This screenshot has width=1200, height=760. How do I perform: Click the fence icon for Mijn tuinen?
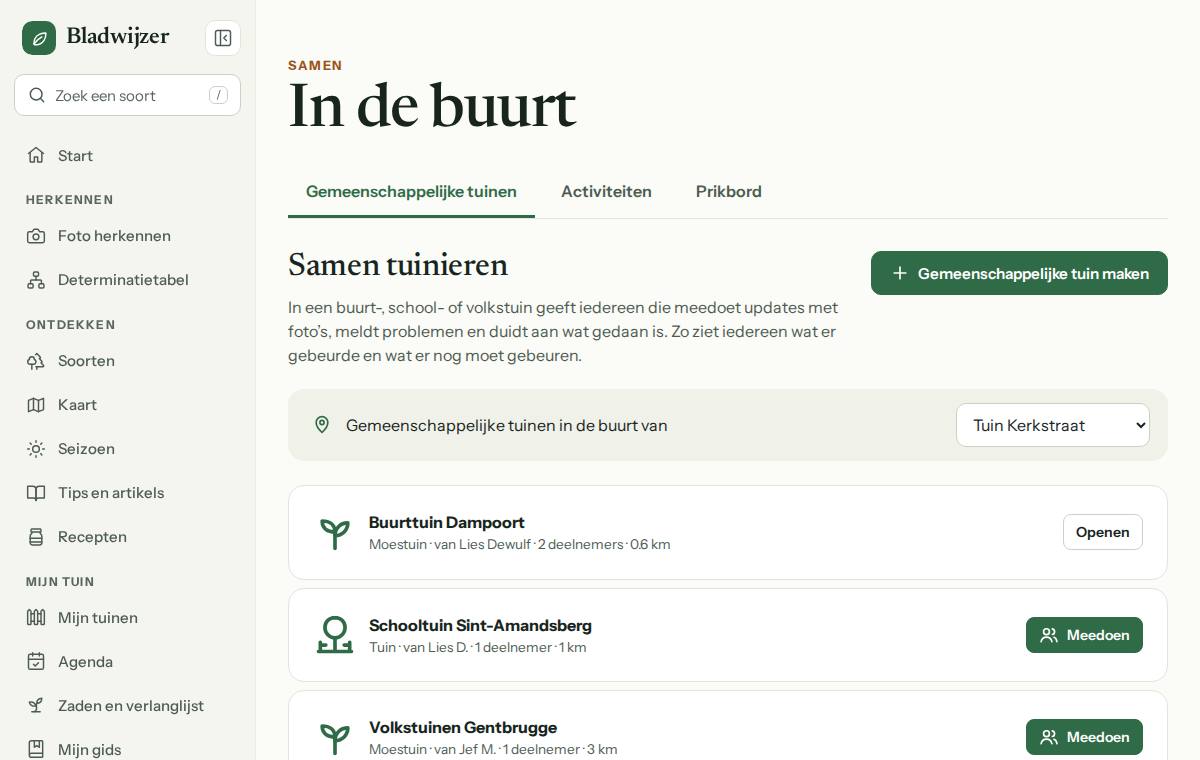pyautogui.click(x=36, y=618)
